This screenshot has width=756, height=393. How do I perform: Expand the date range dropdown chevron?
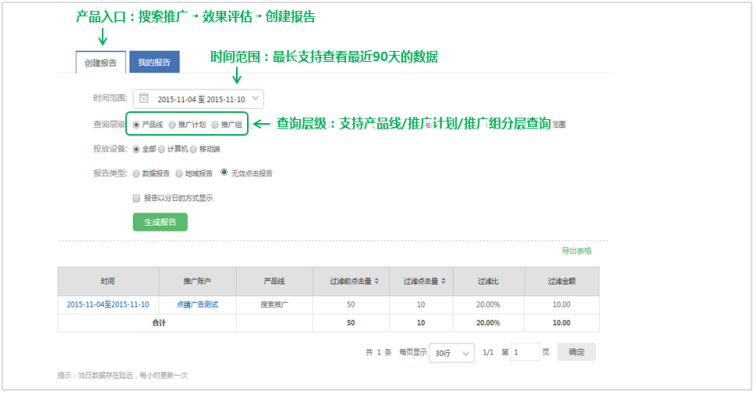256,98
